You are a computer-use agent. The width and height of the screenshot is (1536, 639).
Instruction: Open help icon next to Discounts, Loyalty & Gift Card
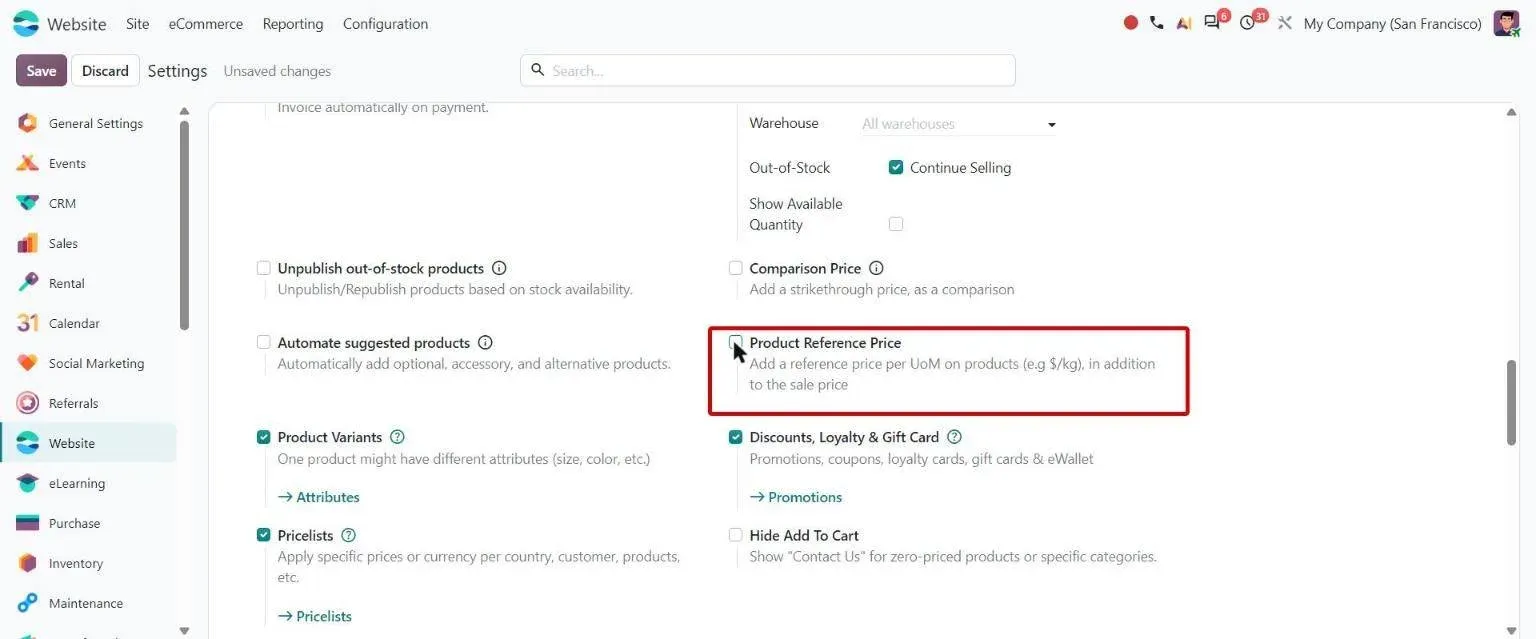pos(954,437)
